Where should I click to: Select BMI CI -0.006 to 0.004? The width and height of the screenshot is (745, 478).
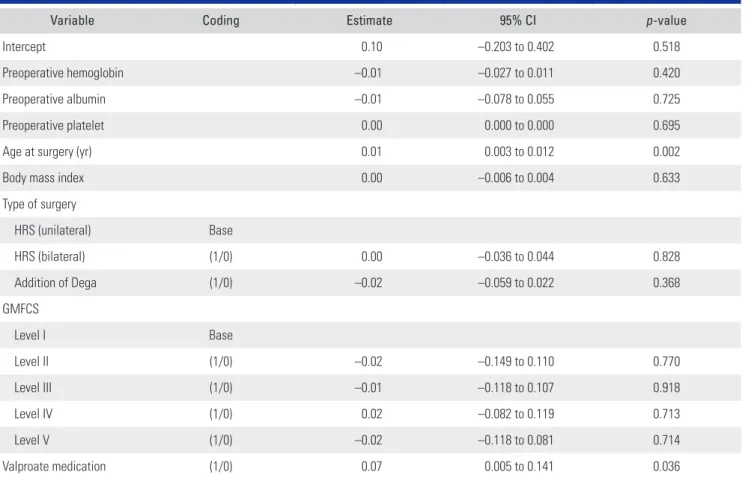pos(516,178)
